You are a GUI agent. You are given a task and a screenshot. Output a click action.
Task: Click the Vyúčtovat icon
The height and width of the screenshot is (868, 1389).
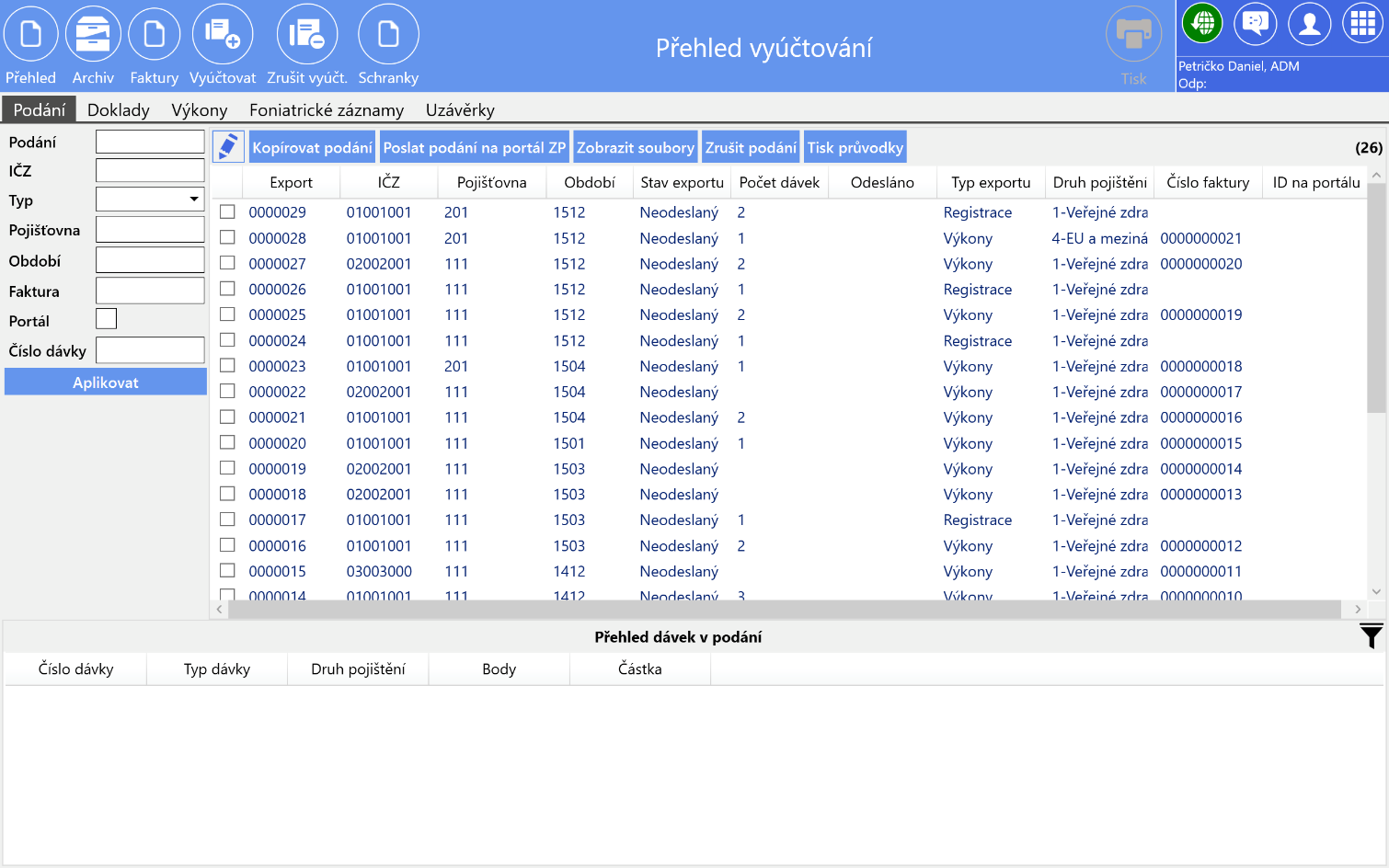click(x=223, y=35)
